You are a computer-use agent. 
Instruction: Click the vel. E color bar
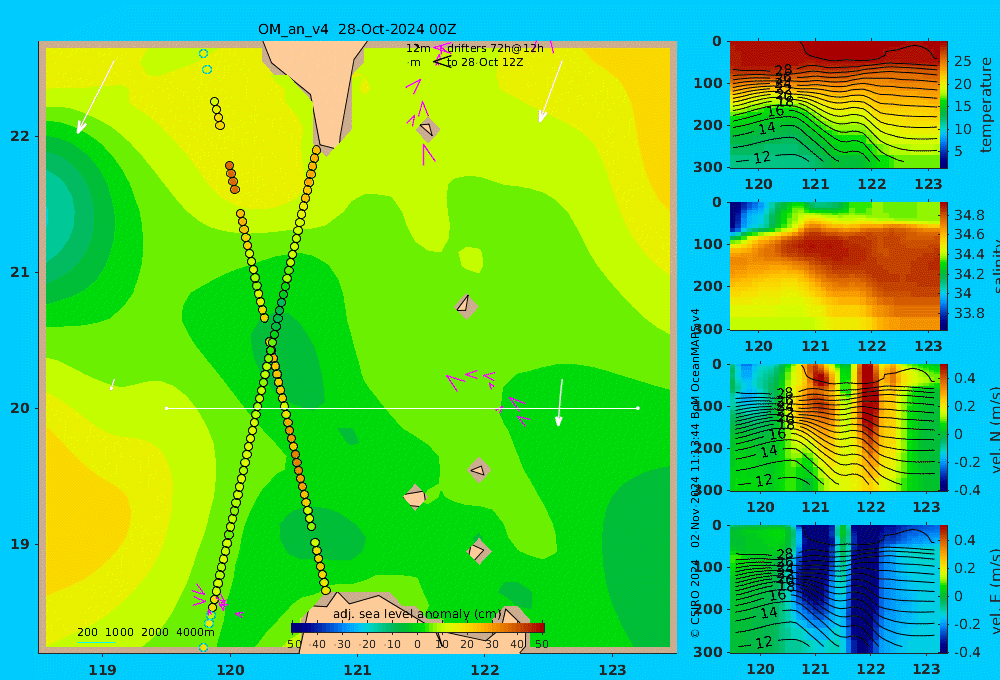pos(943,589)
